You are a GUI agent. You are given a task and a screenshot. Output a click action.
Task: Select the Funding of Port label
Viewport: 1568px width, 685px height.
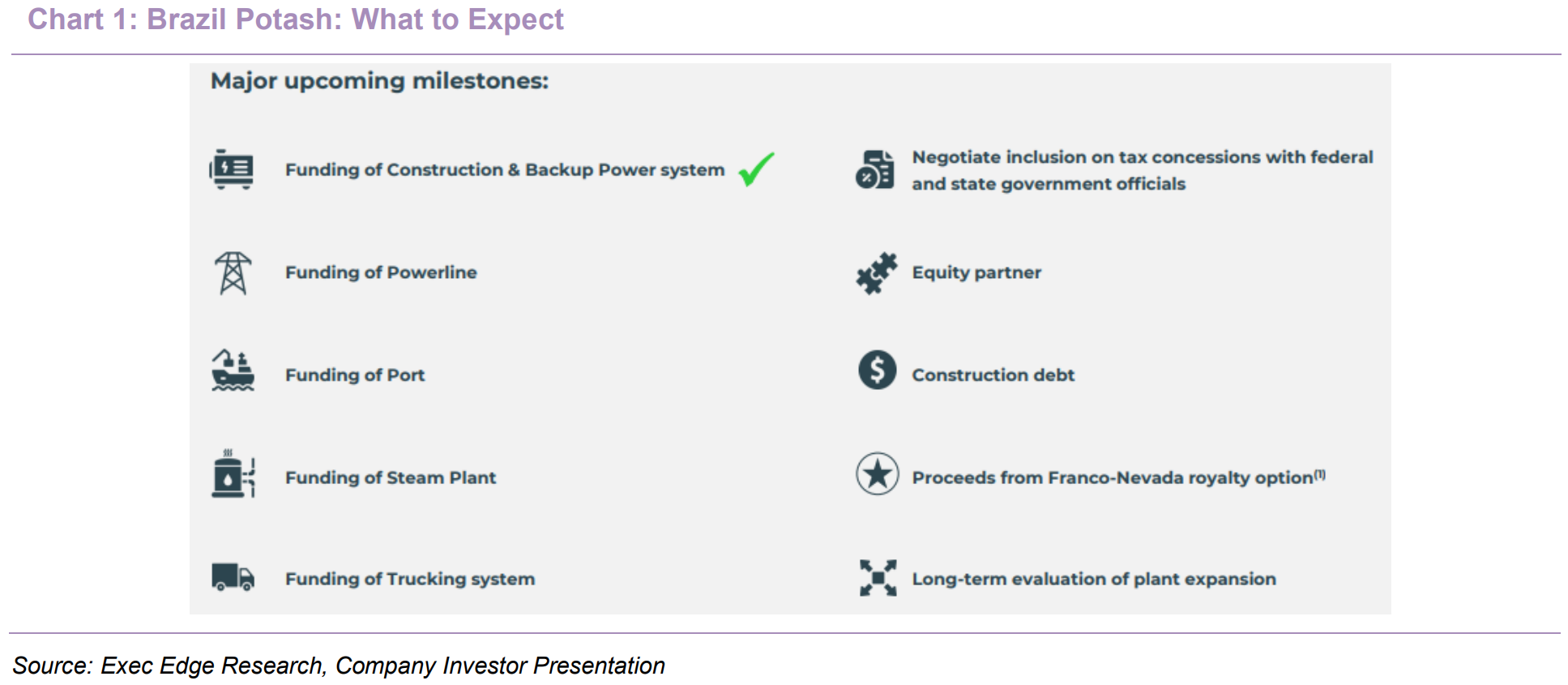tap(355, 375)
